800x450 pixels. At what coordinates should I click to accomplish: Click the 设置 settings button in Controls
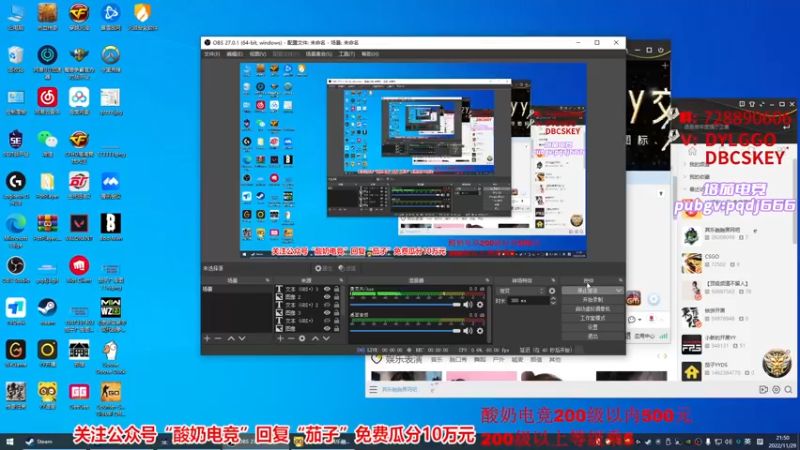[592, 327]
